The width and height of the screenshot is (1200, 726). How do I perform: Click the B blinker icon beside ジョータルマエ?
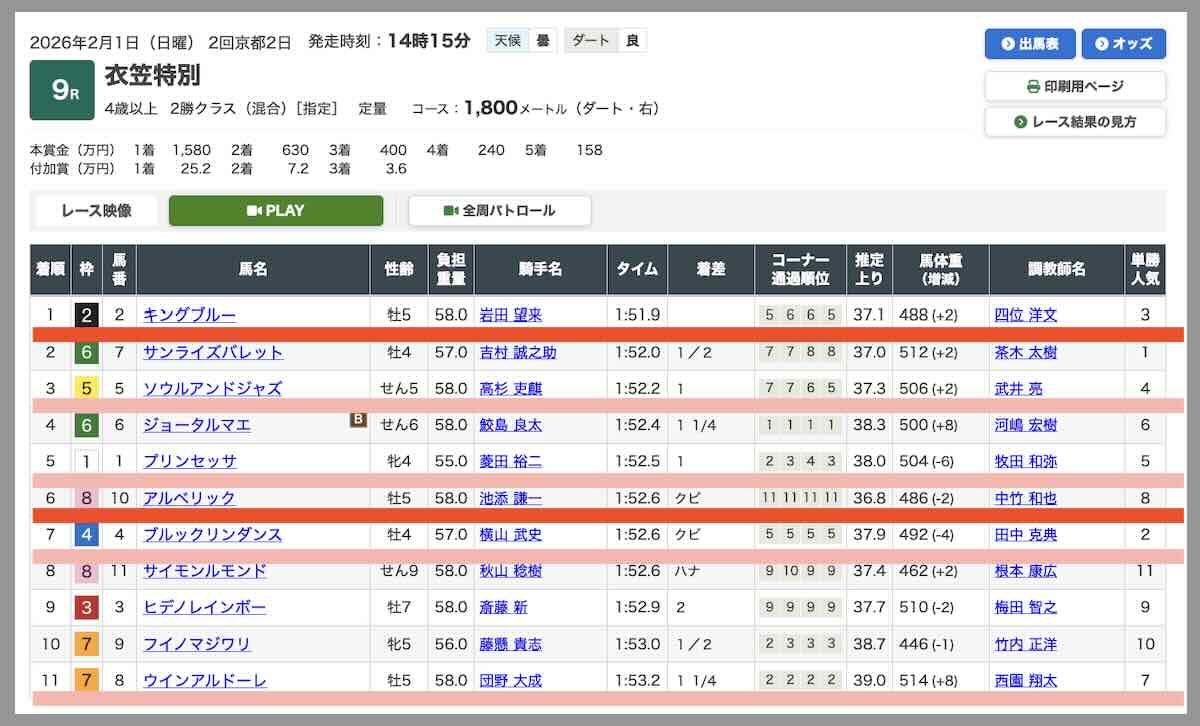358,420
